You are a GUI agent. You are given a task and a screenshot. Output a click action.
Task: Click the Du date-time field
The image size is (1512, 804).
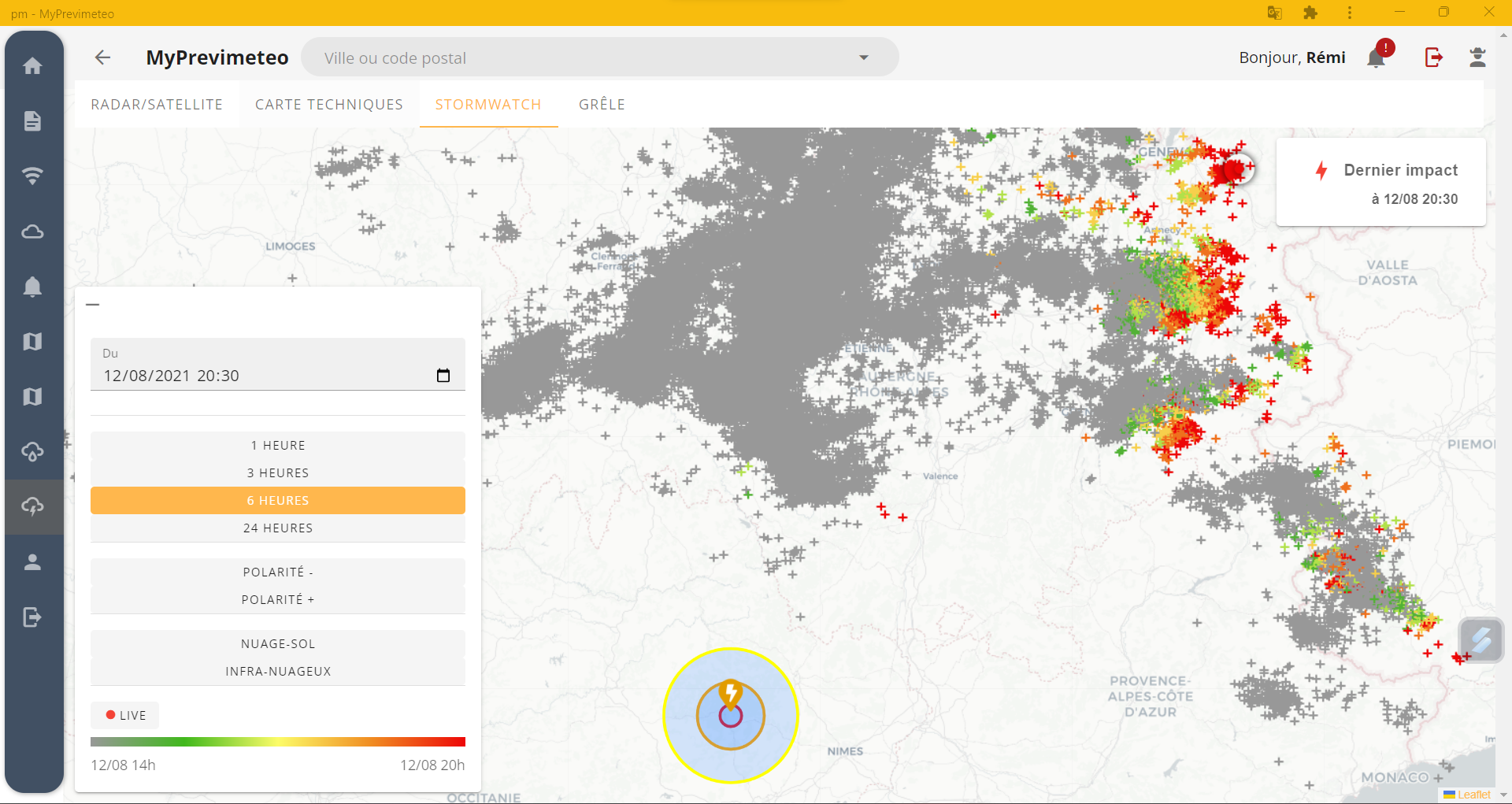tap(278, 365)
